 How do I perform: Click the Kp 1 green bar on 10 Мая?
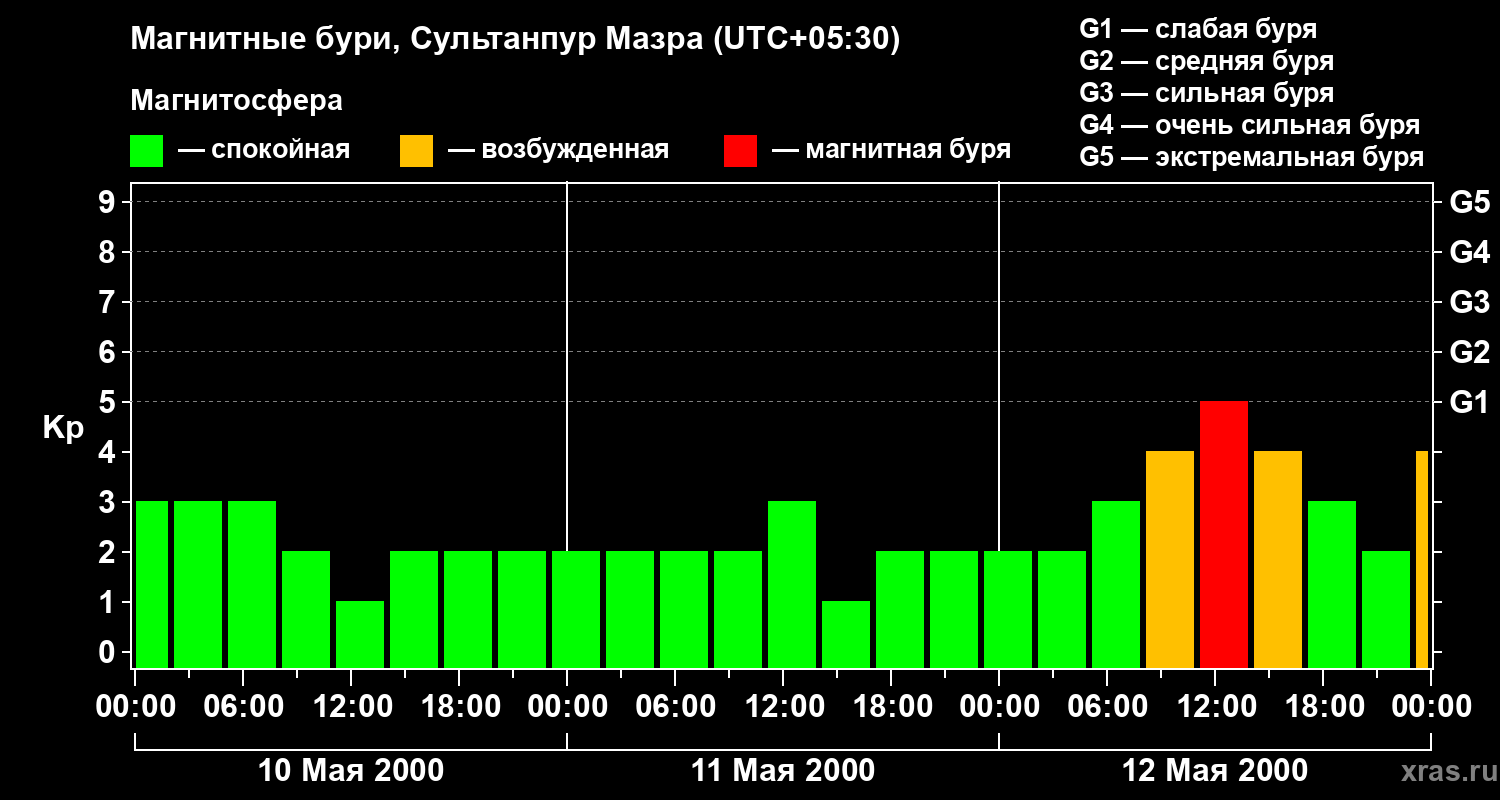pyautogui.click(x=360, y=635)
